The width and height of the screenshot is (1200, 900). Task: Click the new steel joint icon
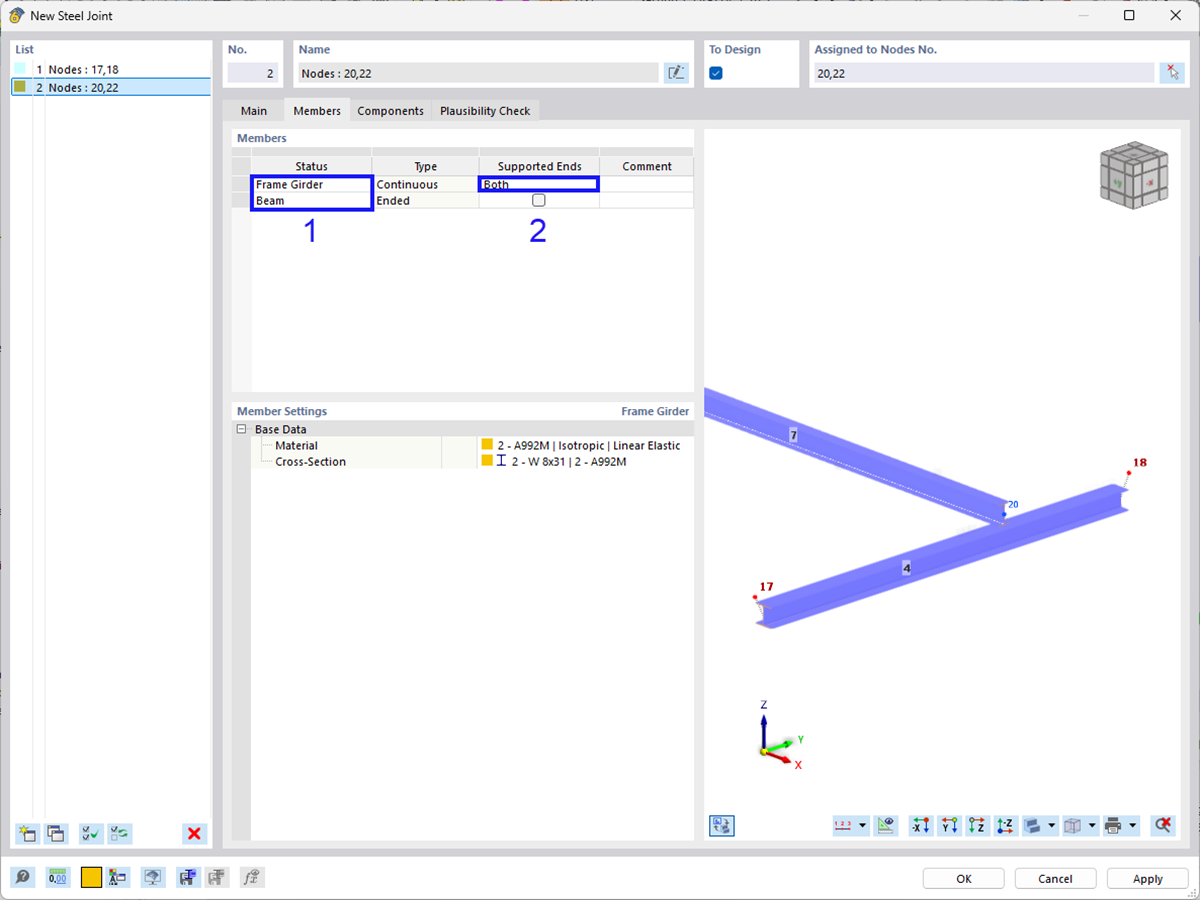(x=27, y=833)
